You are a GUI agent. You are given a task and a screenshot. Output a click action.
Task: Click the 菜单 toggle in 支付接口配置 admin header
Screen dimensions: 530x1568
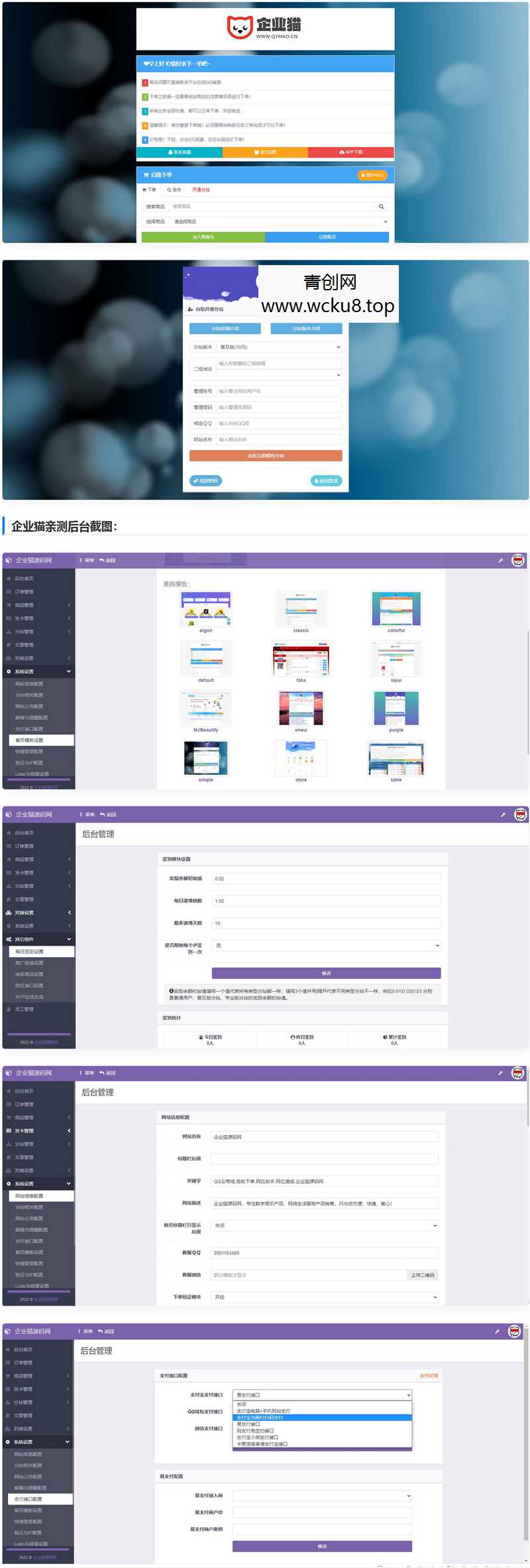coord(85,1331)
